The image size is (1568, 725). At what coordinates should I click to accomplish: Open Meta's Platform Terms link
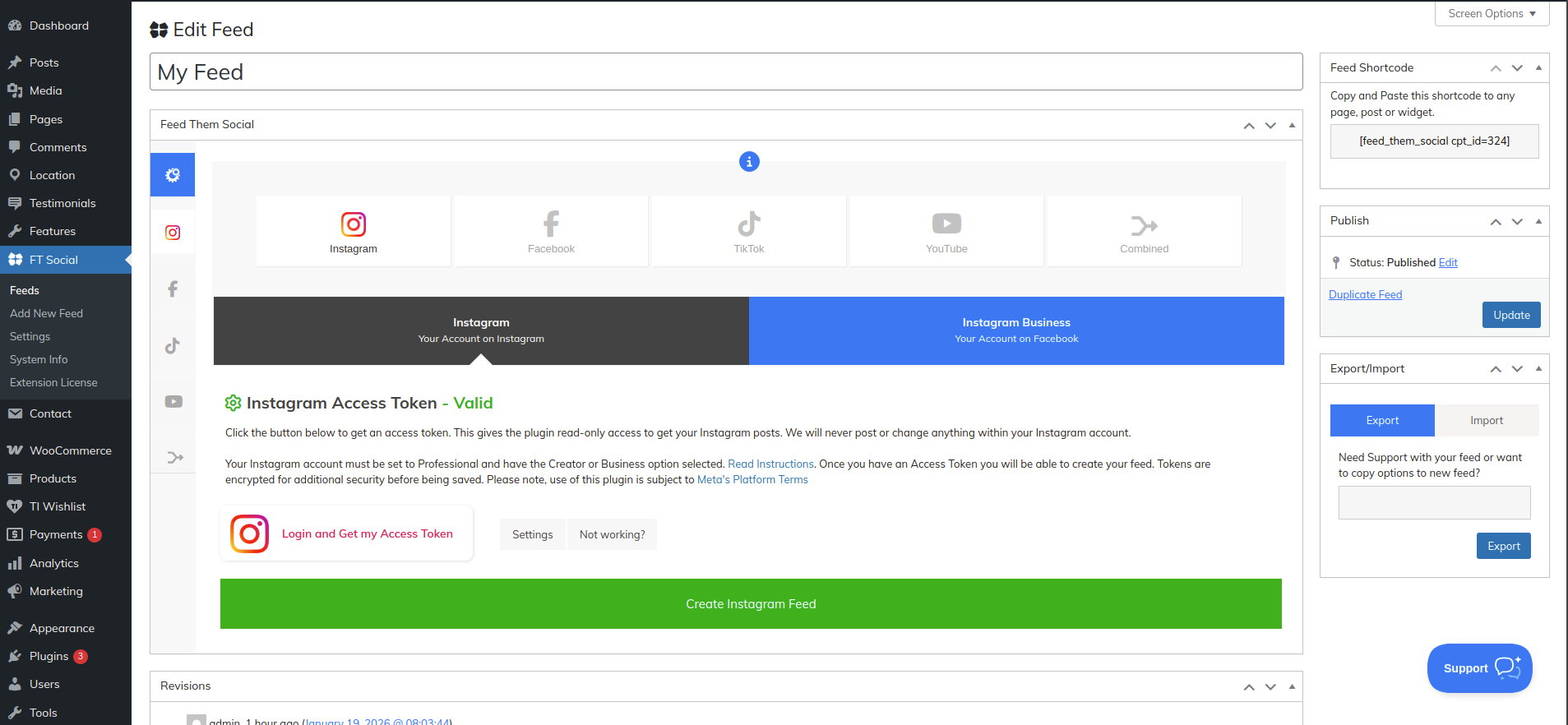[752, 479]
